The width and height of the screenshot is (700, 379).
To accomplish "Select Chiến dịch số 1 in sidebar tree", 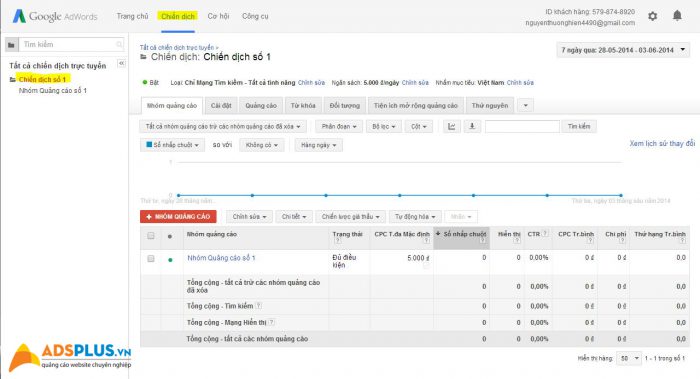I will (42, 79).
